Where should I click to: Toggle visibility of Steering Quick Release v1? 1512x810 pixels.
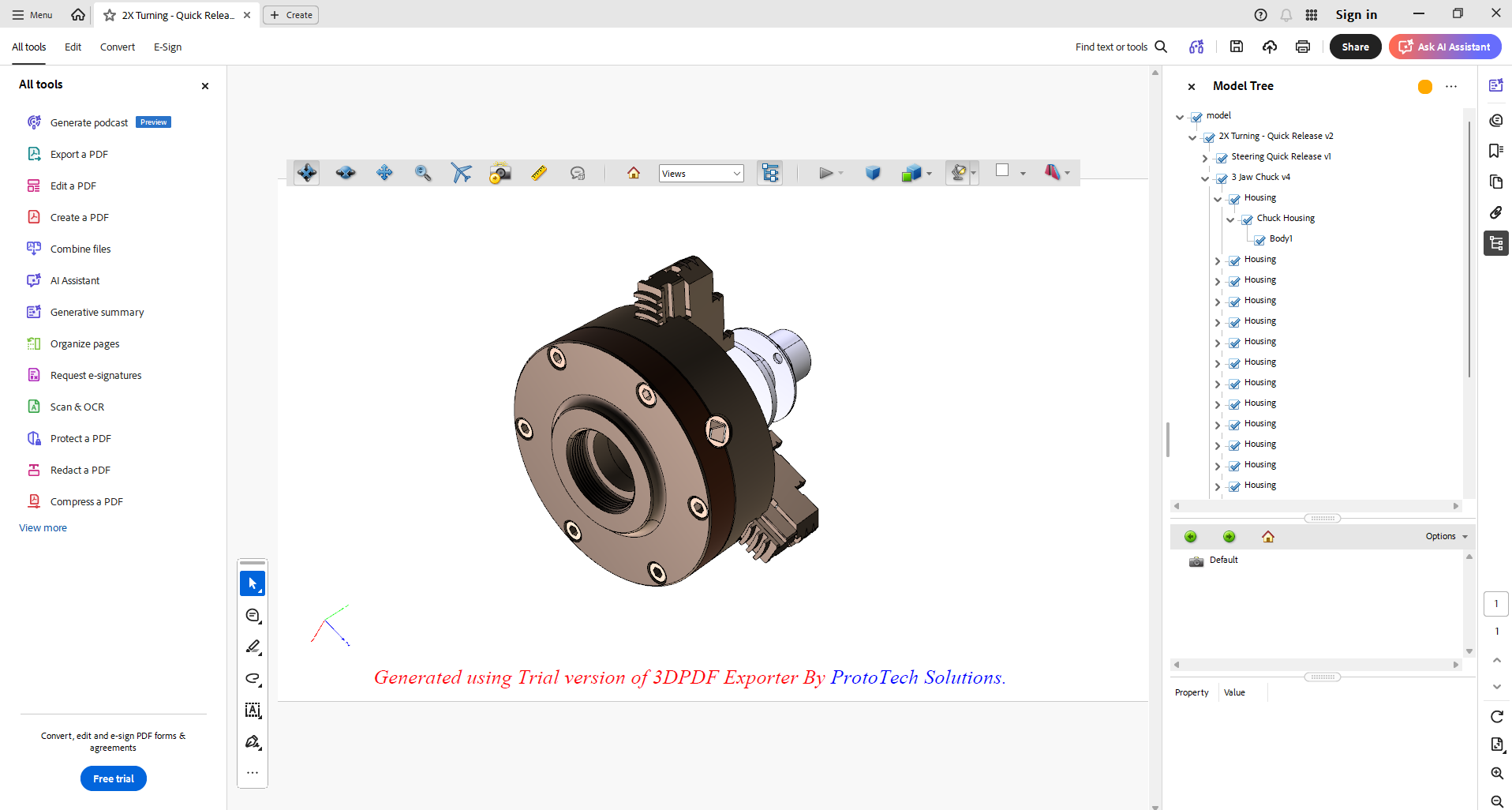coord(1222,158)
